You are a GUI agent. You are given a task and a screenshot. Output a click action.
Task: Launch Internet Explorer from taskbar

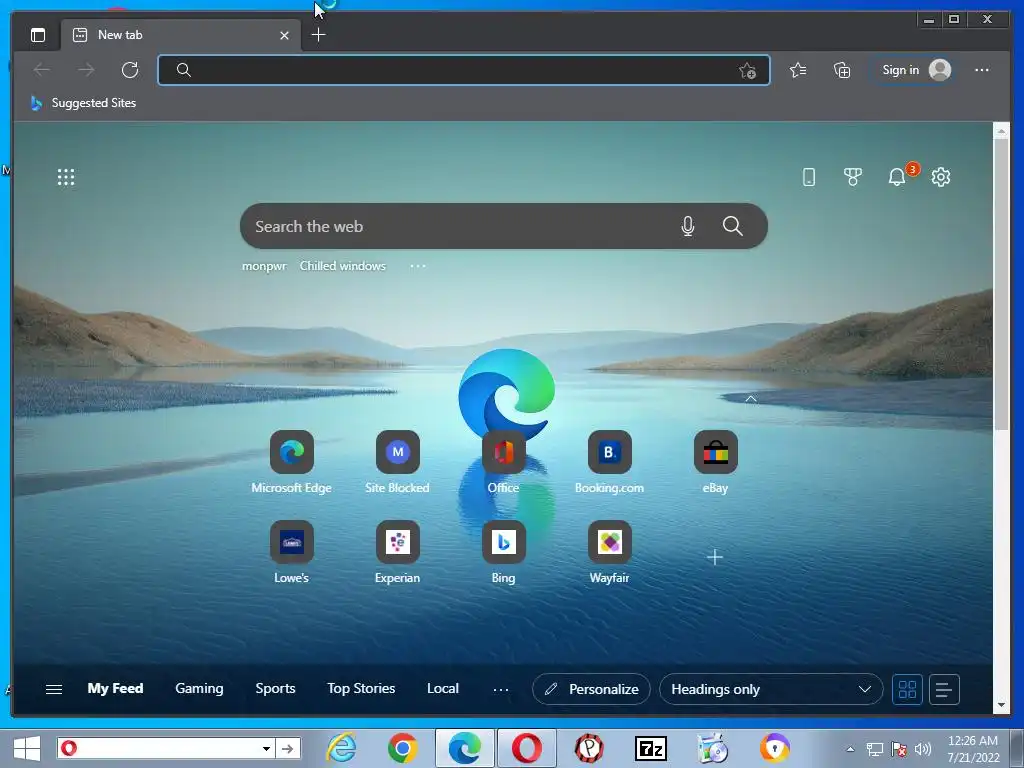(x=342, y=748)
